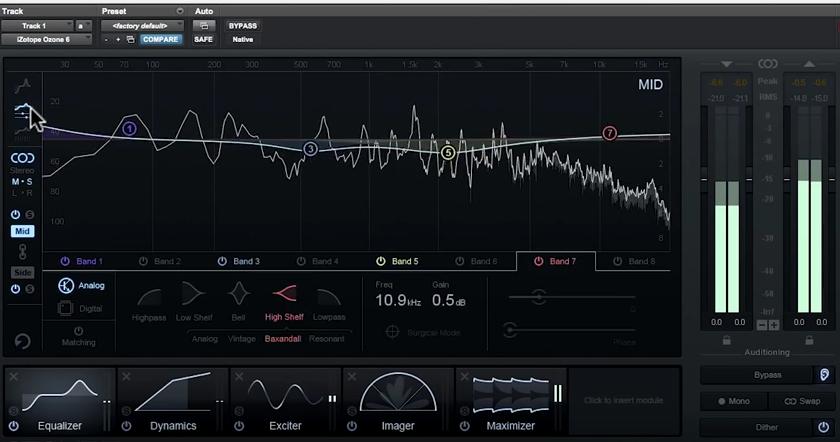Viewport: 840px width, 442px height.
Task: Click the ear icon beside Bypass
Action: pos(824,374)
